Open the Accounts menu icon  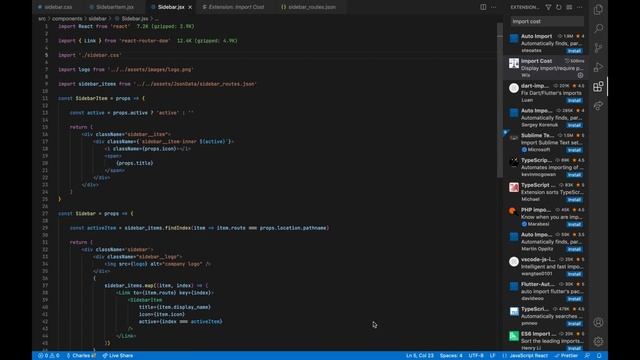(x=598, y=322)
